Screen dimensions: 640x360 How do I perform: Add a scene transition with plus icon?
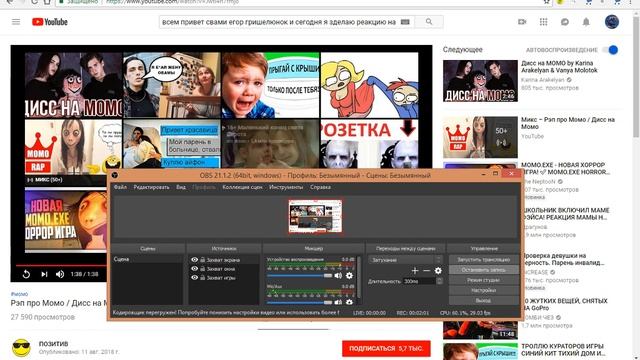pyautogui.click(x=415, y=271)
